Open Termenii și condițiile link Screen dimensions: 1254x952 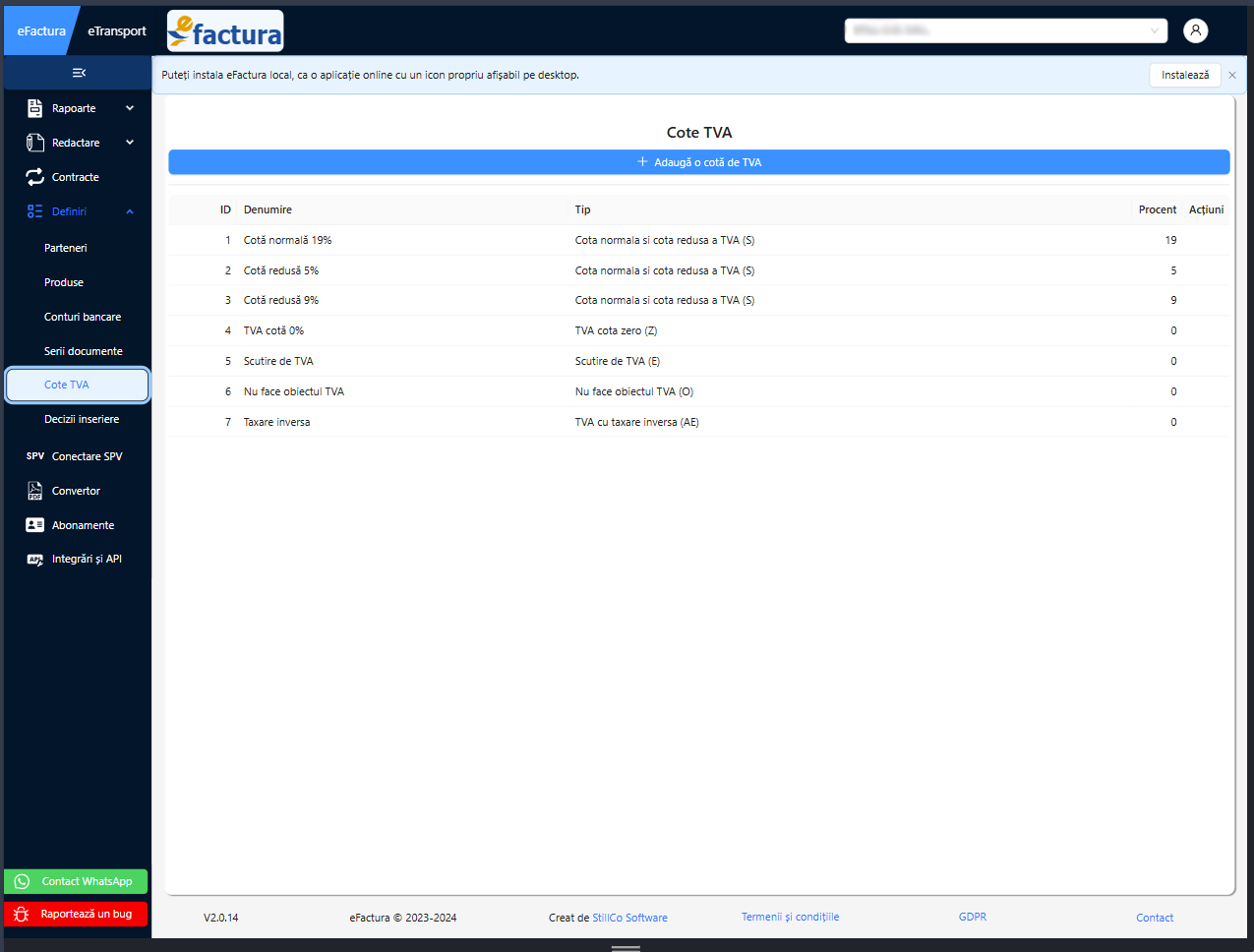(x=791, y=917)
